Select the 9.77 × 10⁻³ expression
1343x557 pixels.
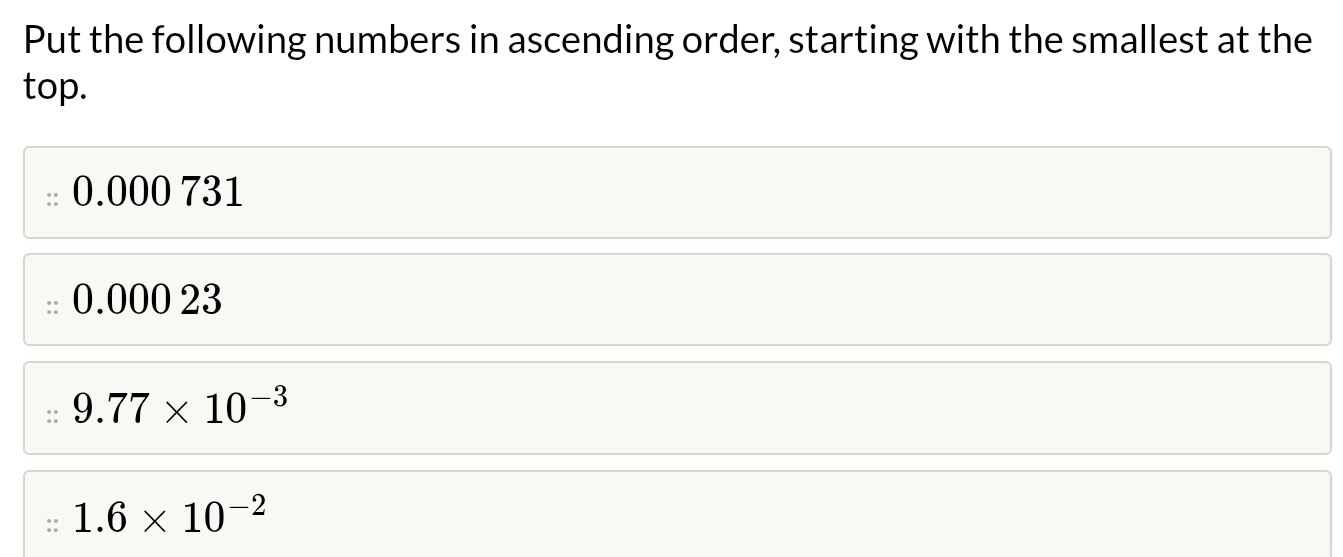[x=181, y=406]
